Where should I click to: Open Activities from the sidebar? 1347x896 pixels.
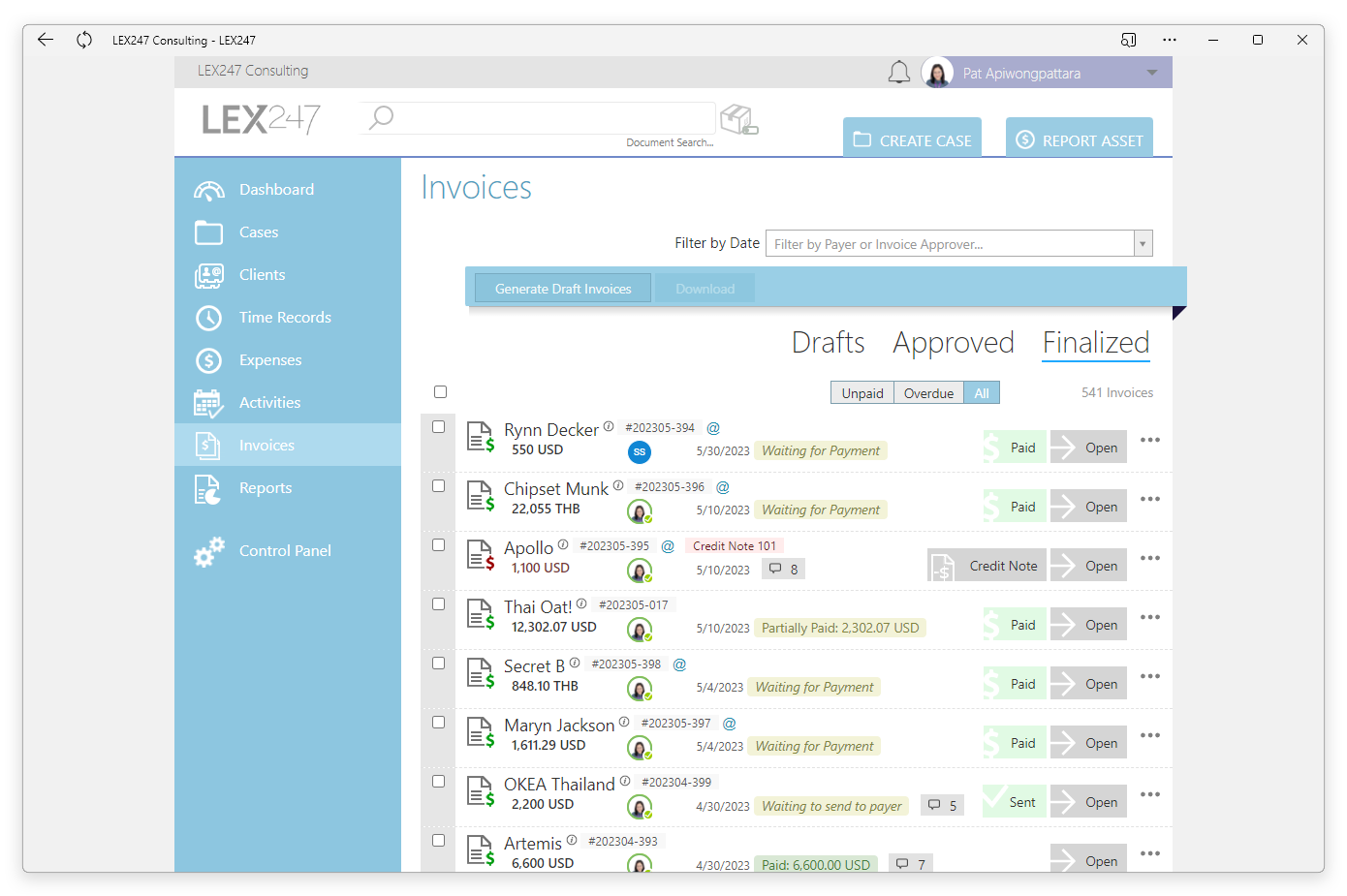pos(288,403)
